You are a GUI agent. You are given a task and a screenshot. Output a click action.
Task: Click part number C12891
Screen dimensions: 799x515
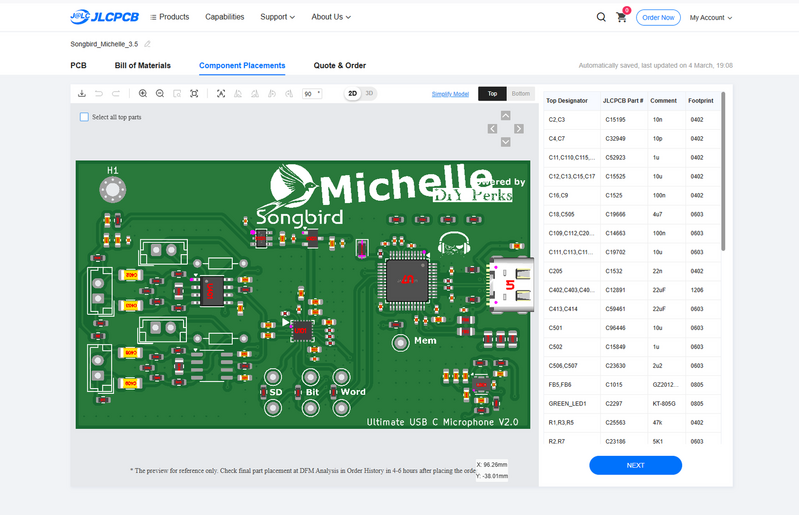pos(615,290)
